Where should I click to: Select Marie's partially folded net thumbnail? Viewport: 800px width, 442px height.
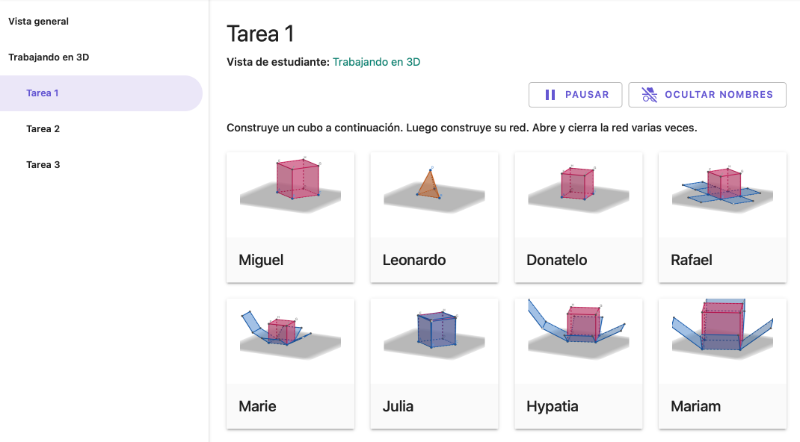click(x=290, y=341)
